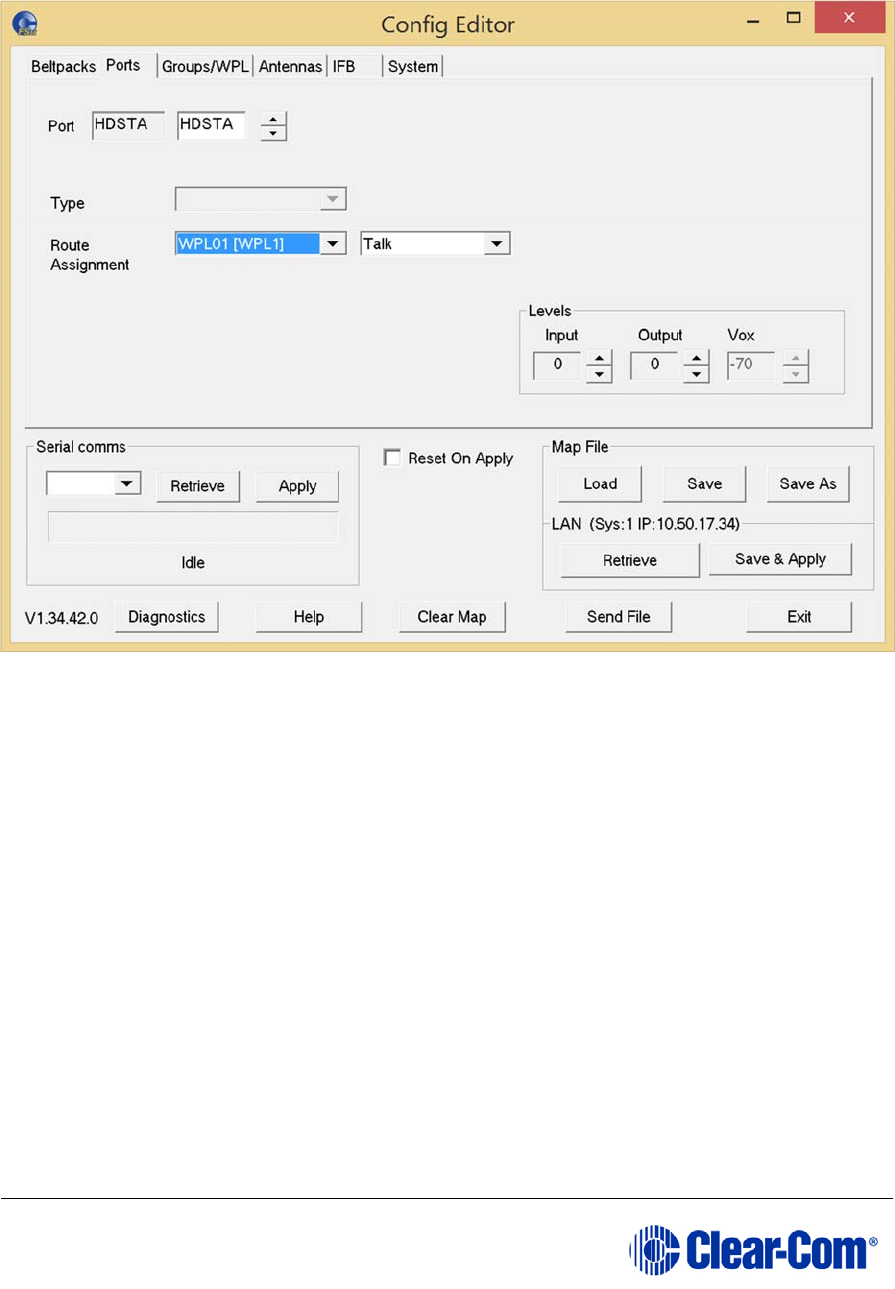The image size is (895, 1289).
Task: Increase the Output level
Action: pyautogui.click(x=696, y=358)
